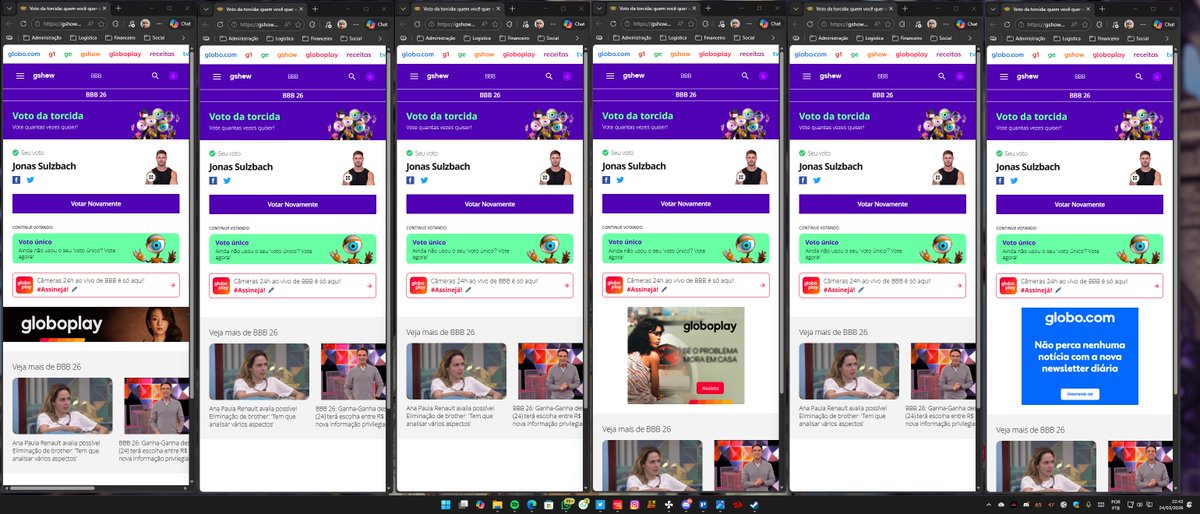Click Inscreva-se in globo.com newsletter ad
Image resolution: width=1200 pixels, height=514 pixels.
[1080, 393]
